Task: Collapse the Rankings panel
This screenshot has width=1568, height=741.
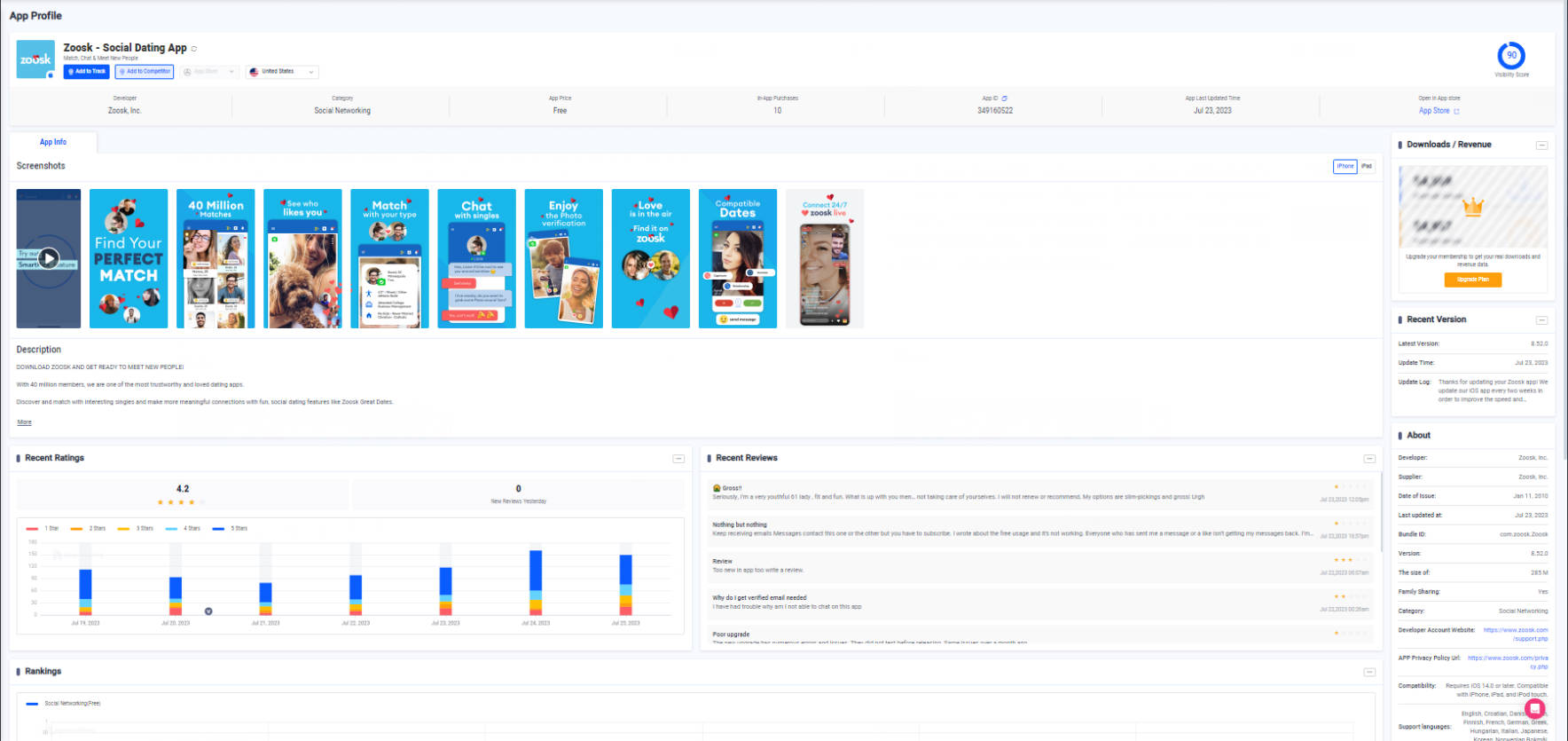Action: coord(1369,672)
